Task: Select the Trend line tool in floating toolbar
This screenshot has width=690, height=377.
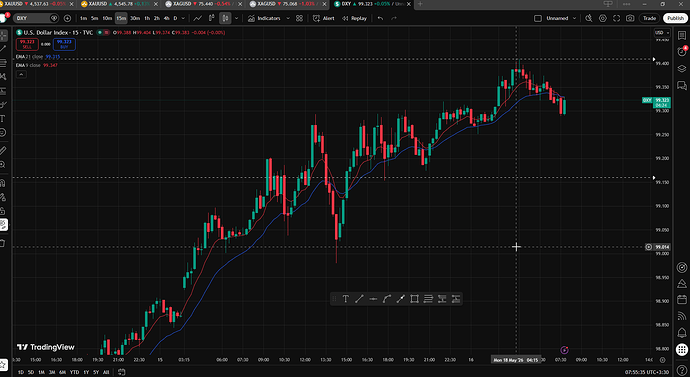Action: (359, 299)
